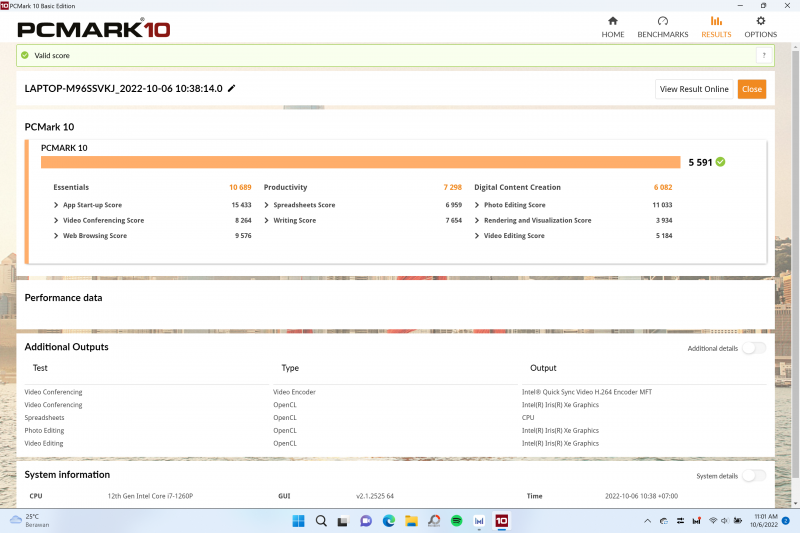The image size is (800, 533).
Task: Open File Explorer from the taskbar
Action: coord(411,521)
